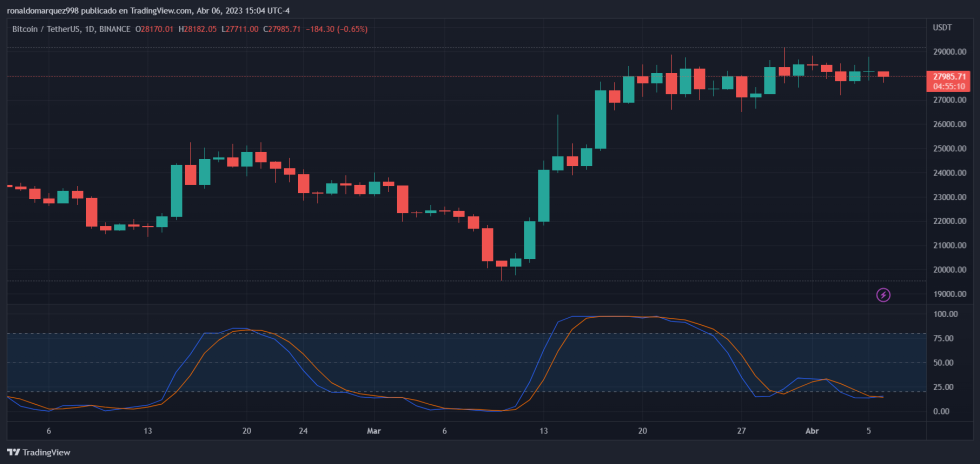Click the candle countdown timer 04:55:10
The height and width of the screenshot is (464, 980).
pyautogui.click(x=948, y=87)
